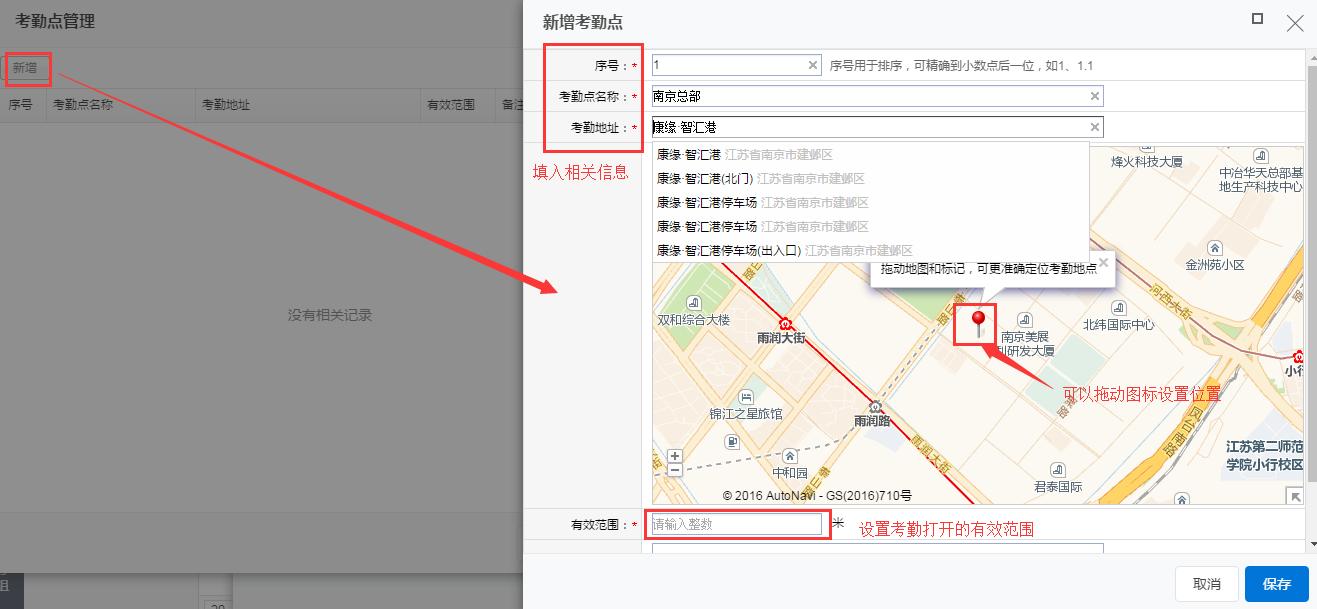Click the 新增 button in toolbar
1317x609 pixels.
(25, 68)
